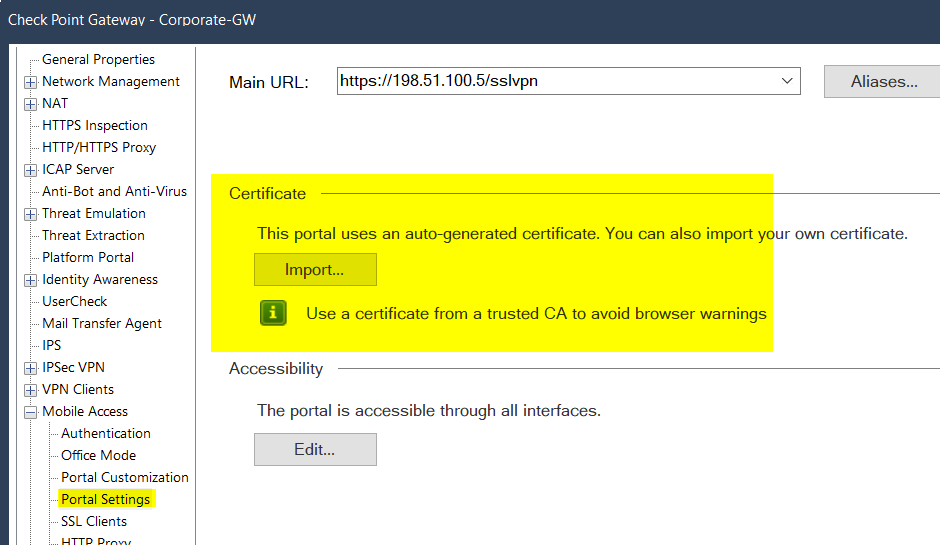The height and width of the screenshot is (545, 940).
Task: Collapse the Mobile Access node
Action: tap(31, 412)
